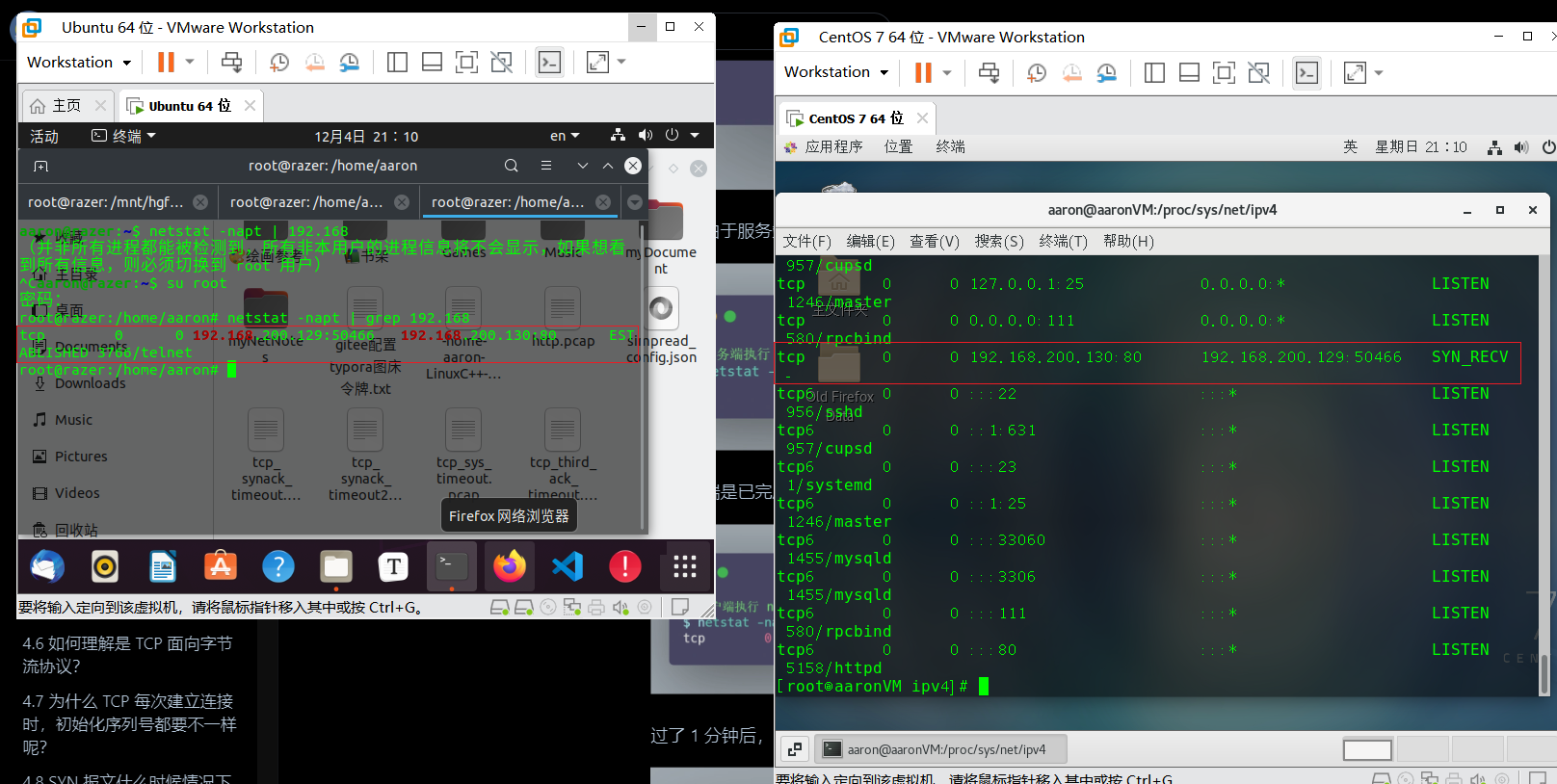The image size is (1557, 784).
Task: Click the 4.7 为什么 TCP 每次建立连接 outline link
Action: (x=129, y=724)
